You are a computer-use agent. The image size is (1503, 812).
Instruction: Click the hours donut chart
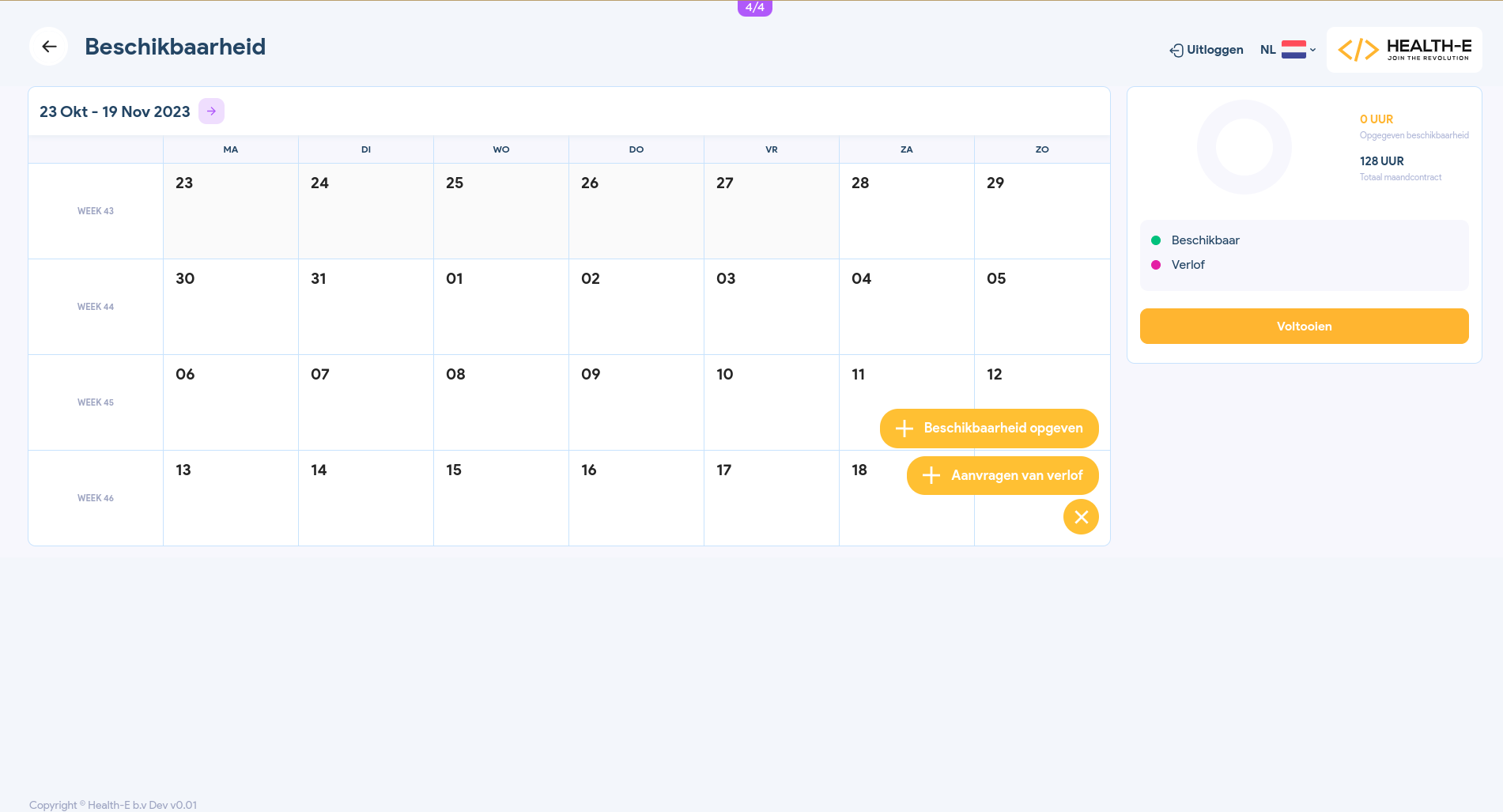tap(1244, 147)
